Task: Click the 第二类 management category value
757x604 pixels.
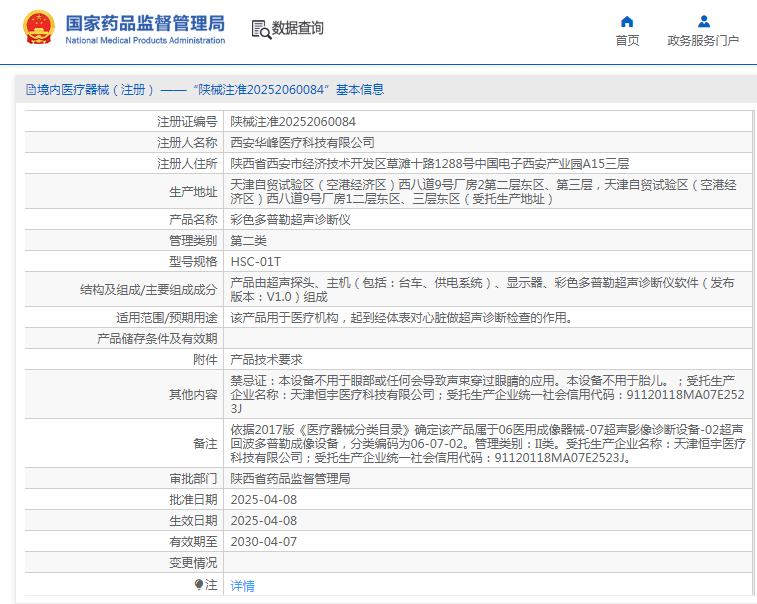Action: point(248,240)
